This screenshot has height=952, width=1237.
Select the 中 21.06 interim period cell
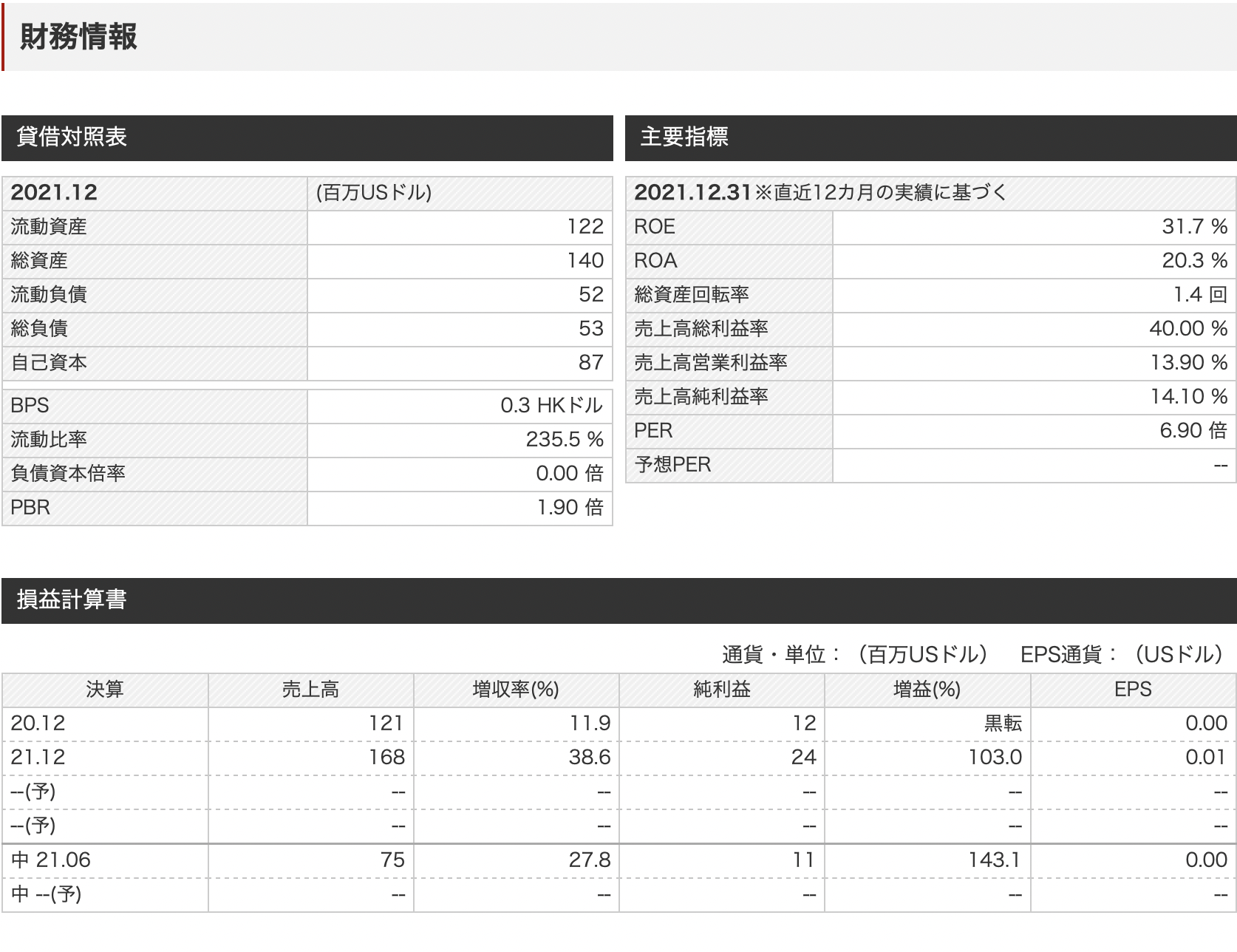[105, 860]
